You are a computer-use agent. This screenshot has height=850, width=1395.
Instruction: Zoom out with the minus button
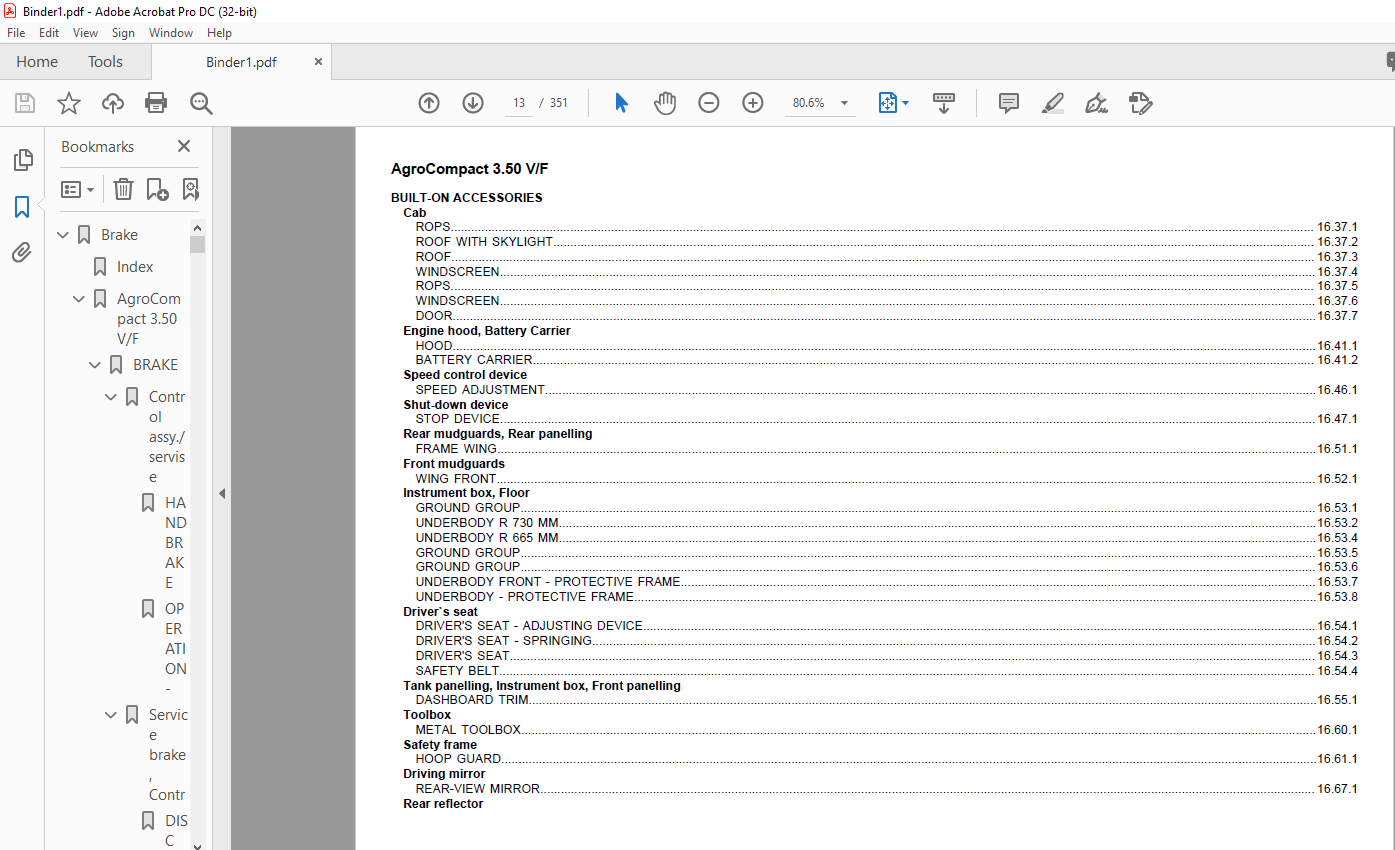[x=709, y=103]
